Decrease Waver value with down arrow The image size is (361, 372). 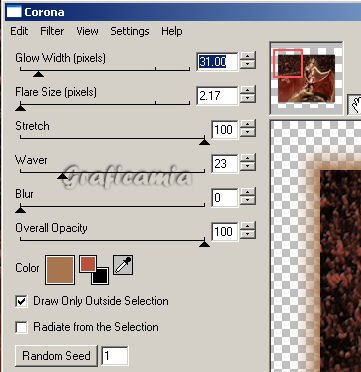click(248, 167)
